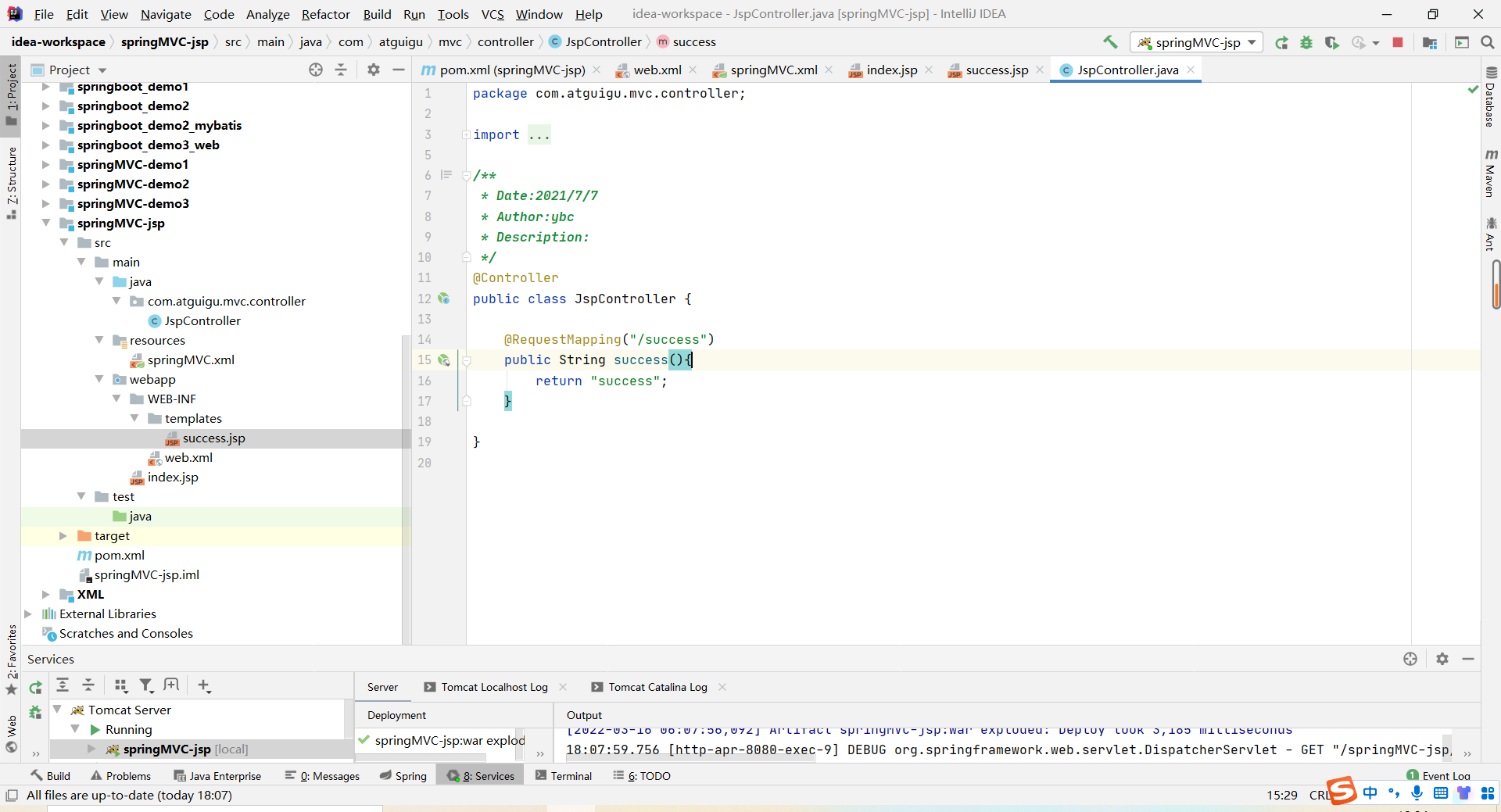Stop the running server via red square
This screenshot has height=812, width=1501.
click(1398, 42)
